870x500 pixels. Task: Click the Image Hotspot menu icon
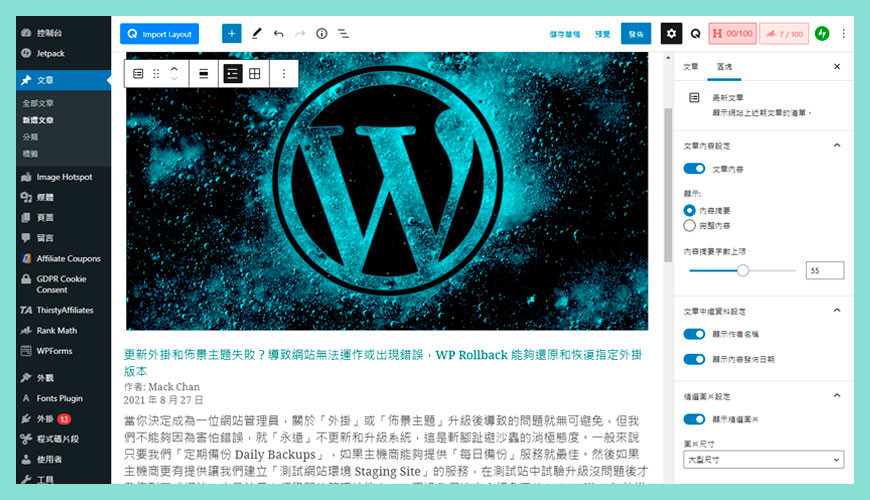26,177
